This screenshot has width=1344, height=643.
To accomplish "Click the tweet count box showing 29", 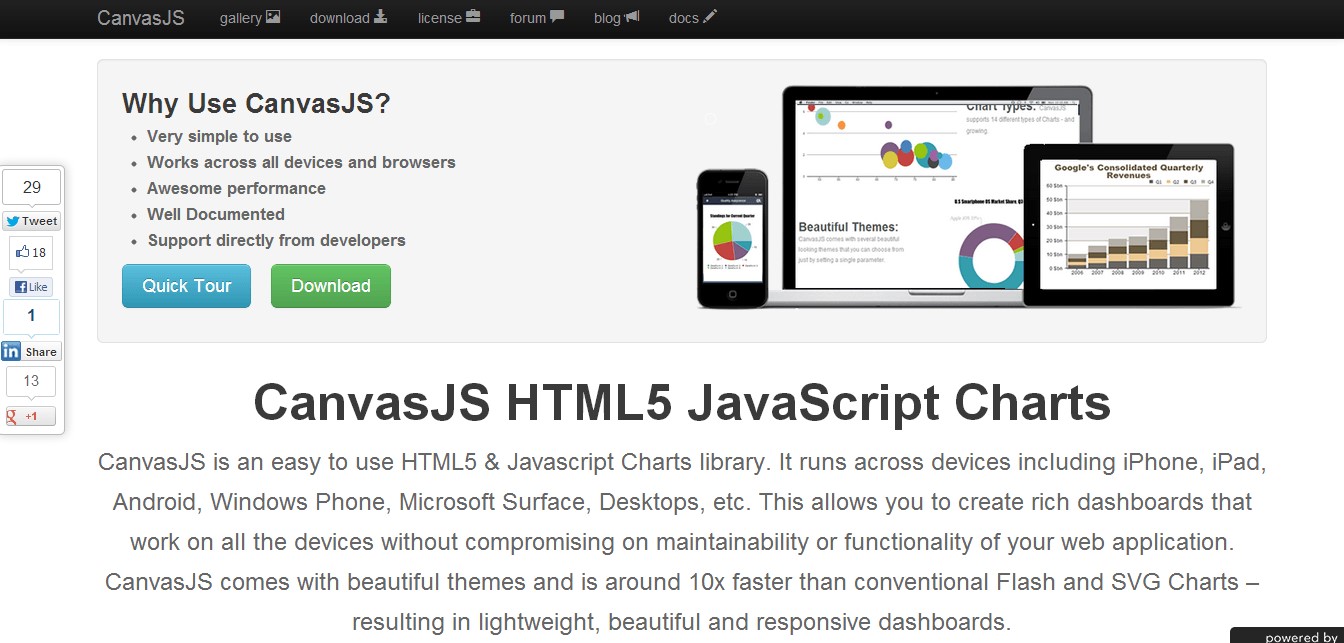I will (31, 187).
